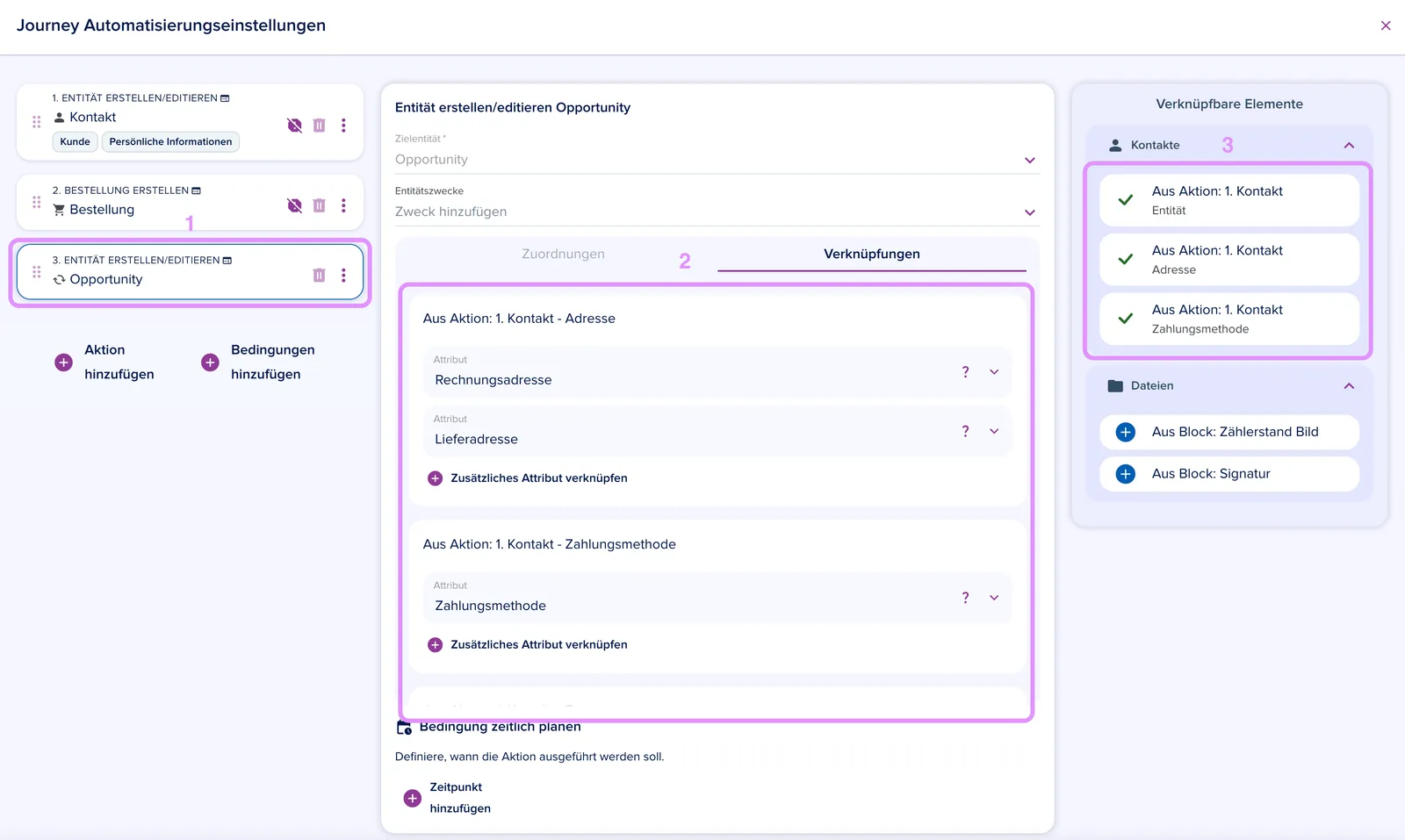The width and height of the screenshot is (1405, 840).
Task: Click the person icon next to Kontakte
Action: [1115, 146]
